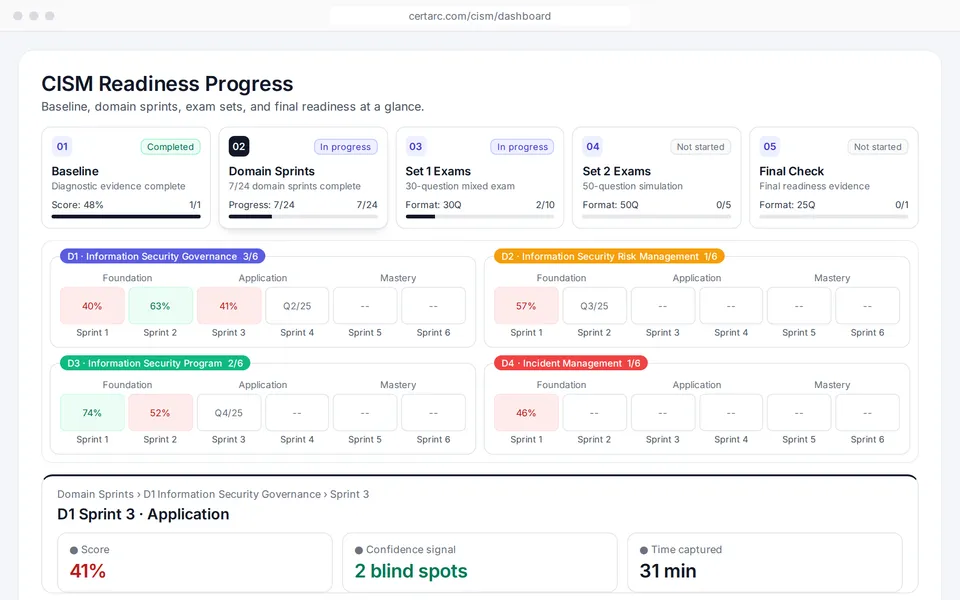Click the Completed status badge on Baseline
The image size is (960, 600).
(x=170, y=147)
